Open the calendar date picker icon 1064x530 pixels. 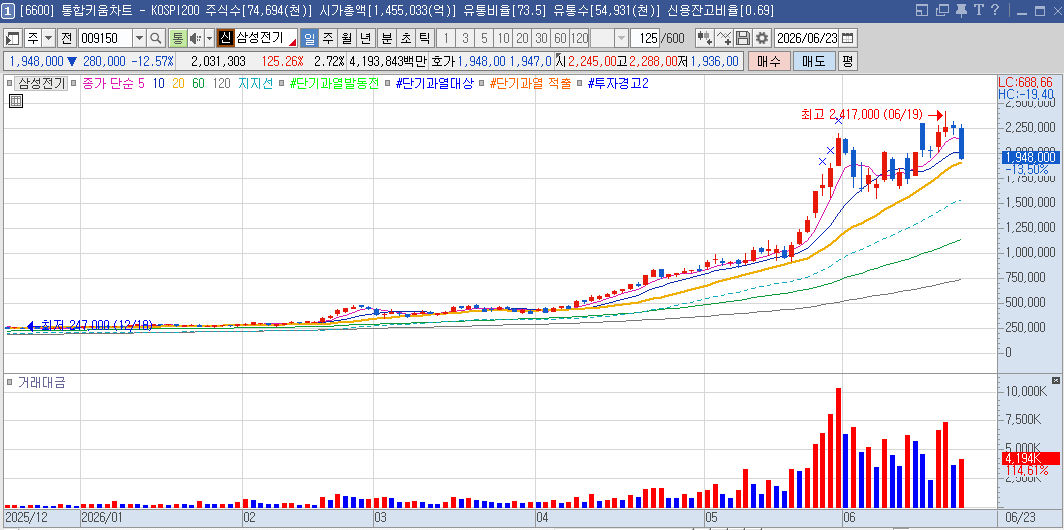coord(848,38)
